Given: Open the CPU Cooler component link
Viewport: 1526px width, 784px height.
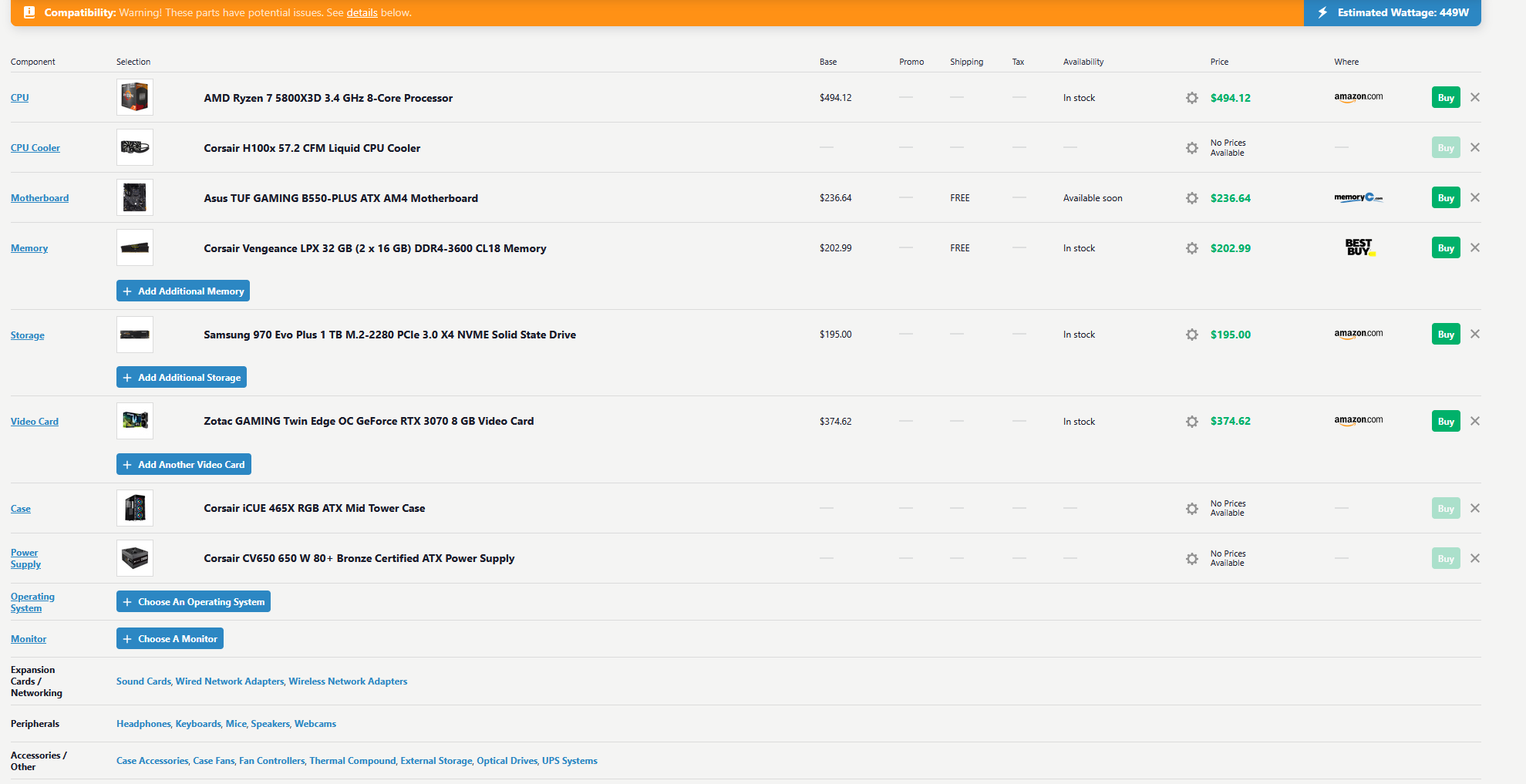Looking at the screenshot, I should 35,148.
